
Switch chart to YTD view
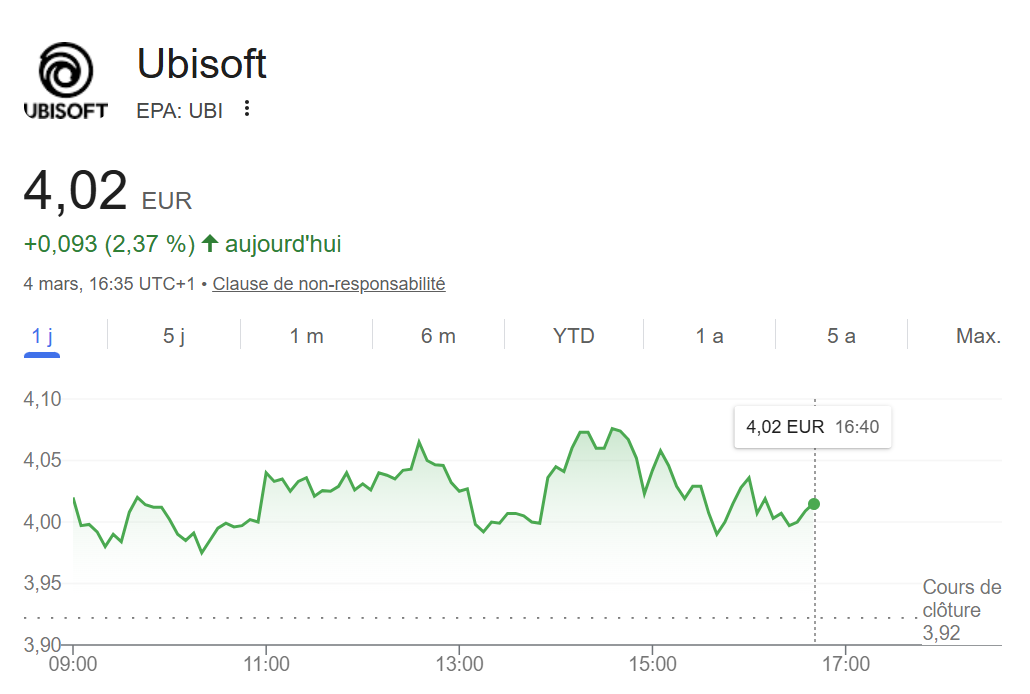574,336
